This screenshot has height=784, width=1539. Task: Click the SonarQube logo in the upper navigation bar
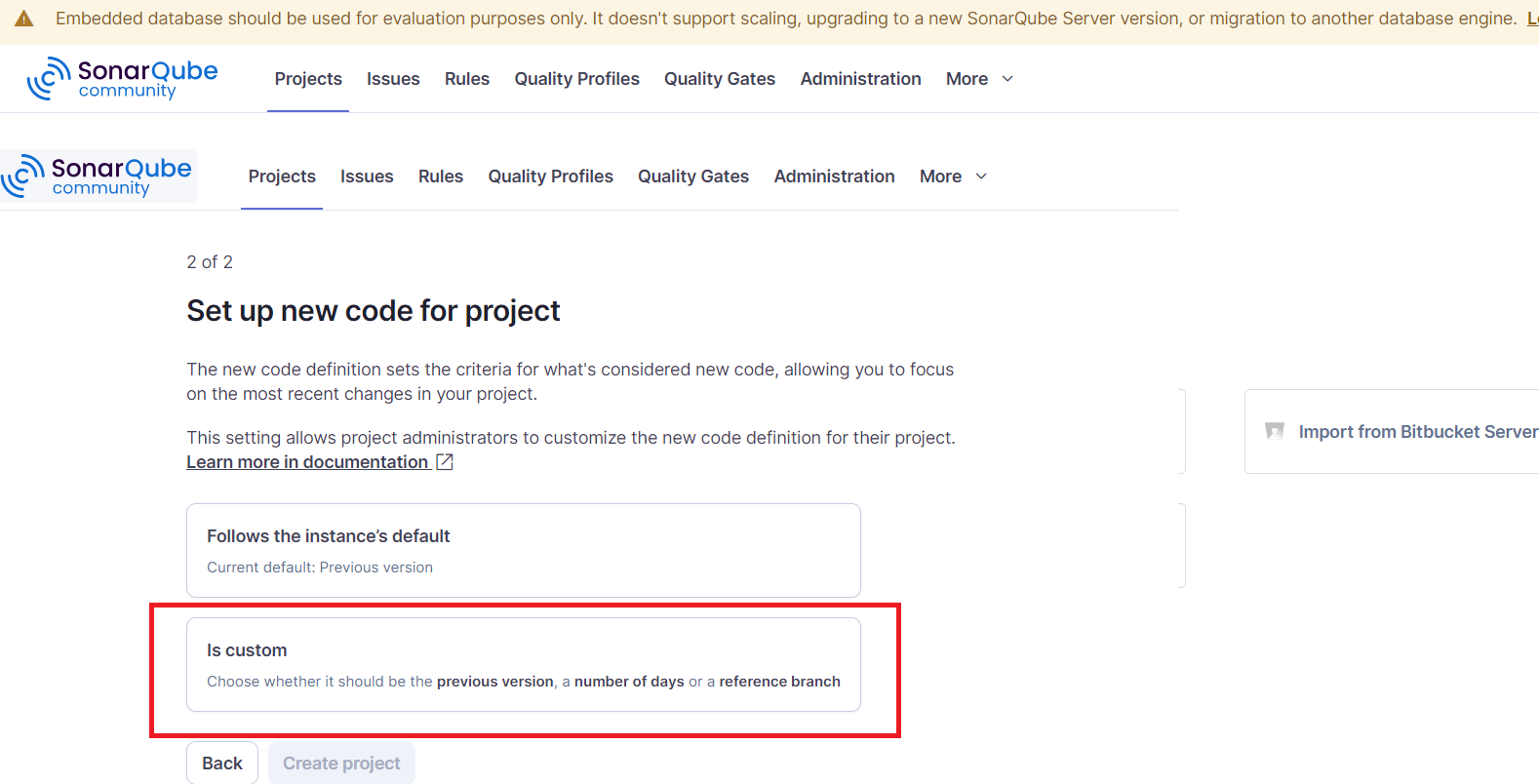(x=122, y=79)
